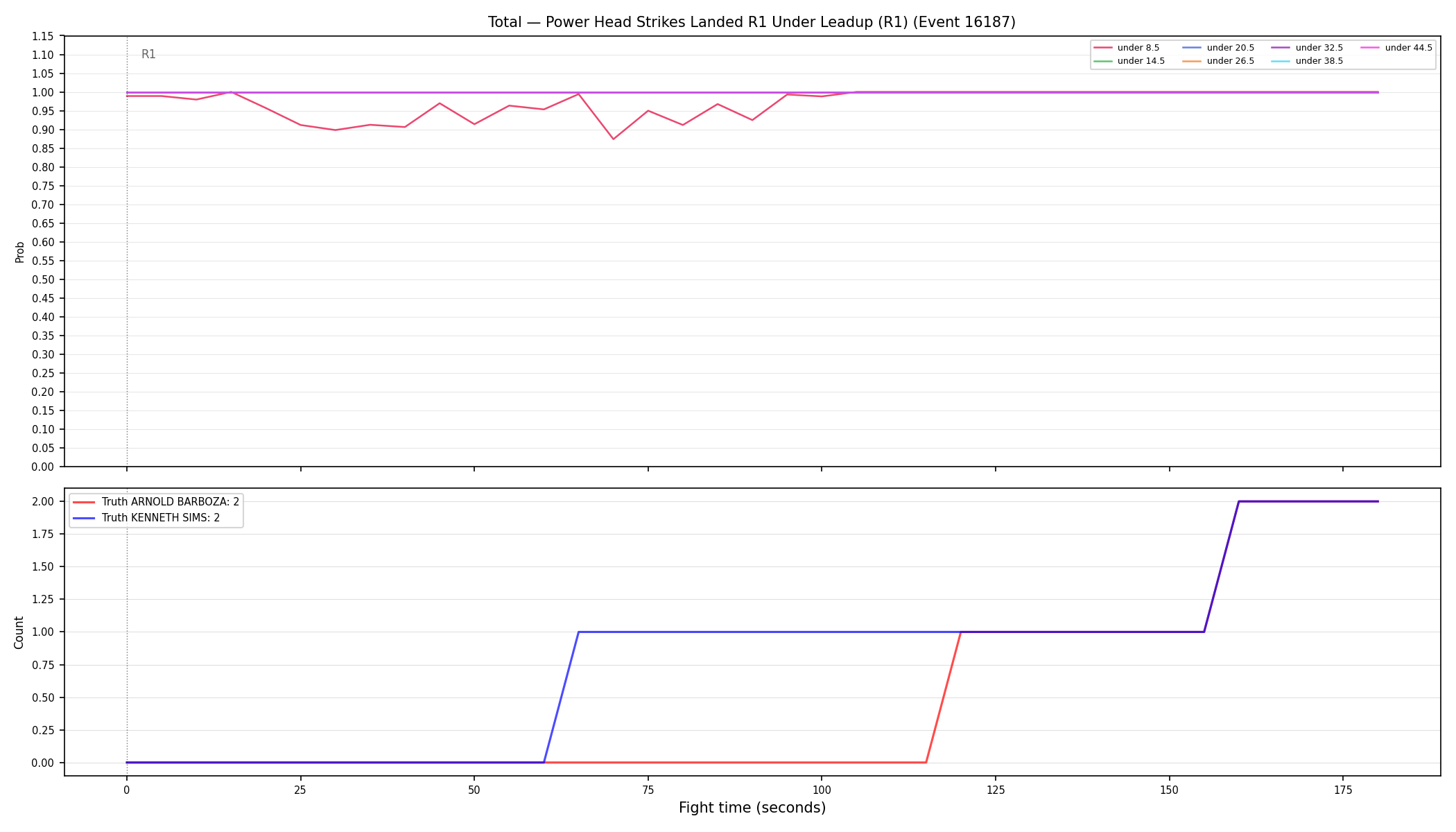Click the Prob axis tick label '1.15'
Viewport: 1456px width, 832px height.
pyautogui.click(x=43, y=36)
